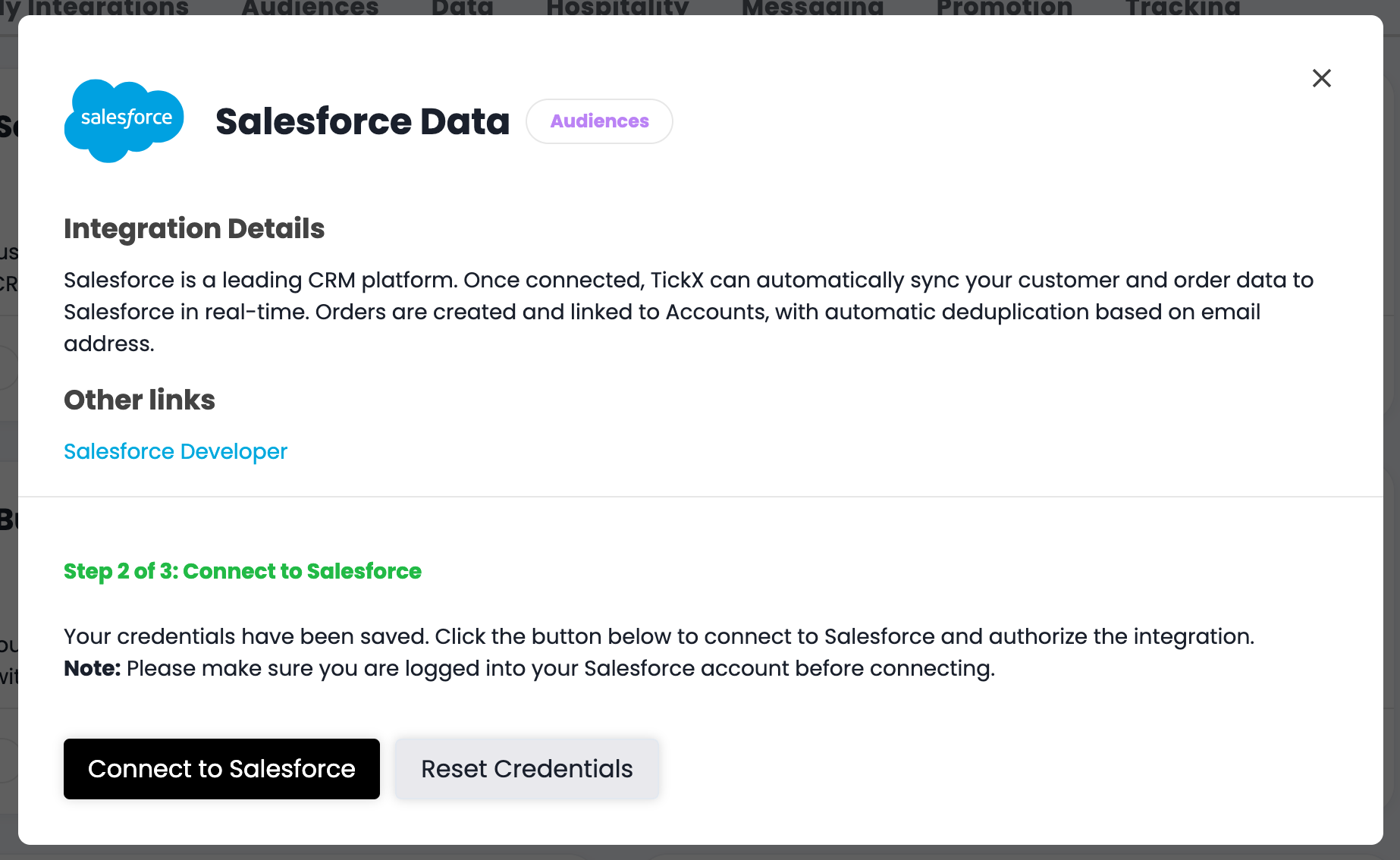Go to the Tracking tab
This screenshot has width=1400, height=860.
click(x=1182, y=8)
